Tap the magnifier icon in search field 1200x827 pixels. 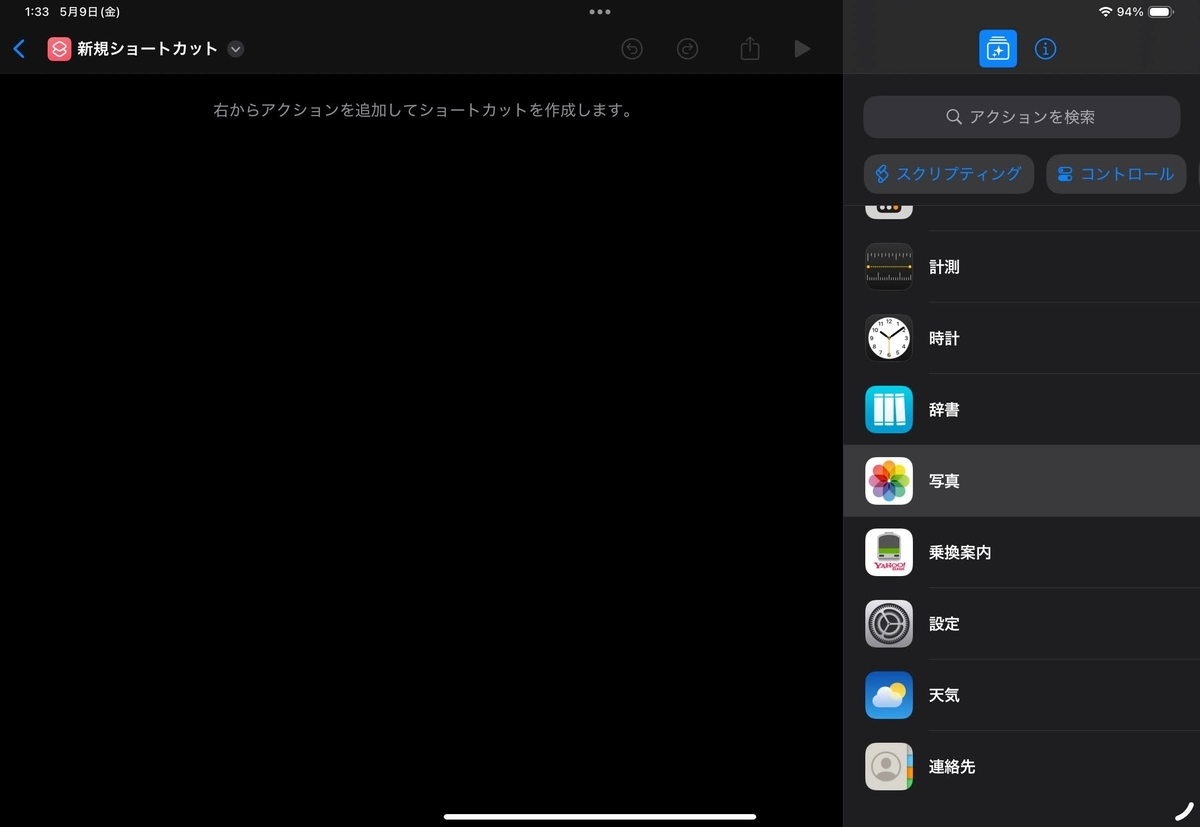coord(954,117)
